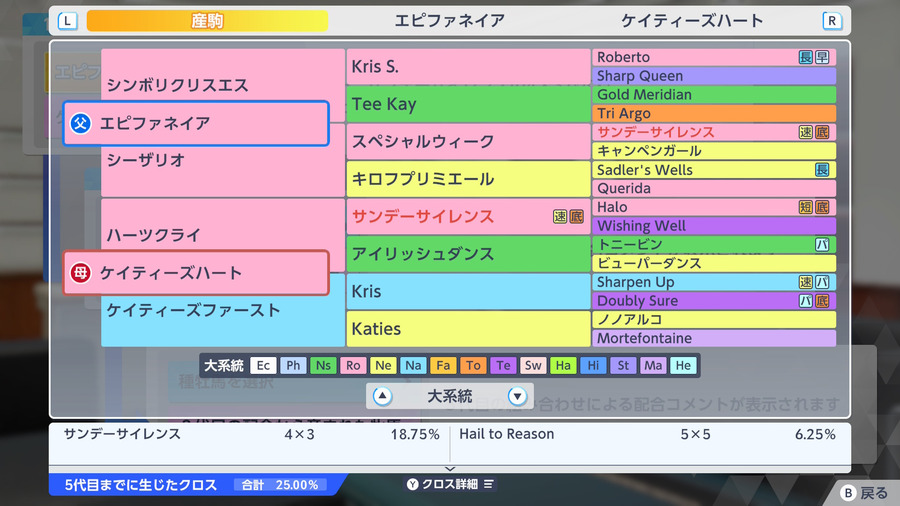900x506 pixels.
Task: Click the Ro lineage color swatch
Action: pyautogui.click(x=353, y=365)
